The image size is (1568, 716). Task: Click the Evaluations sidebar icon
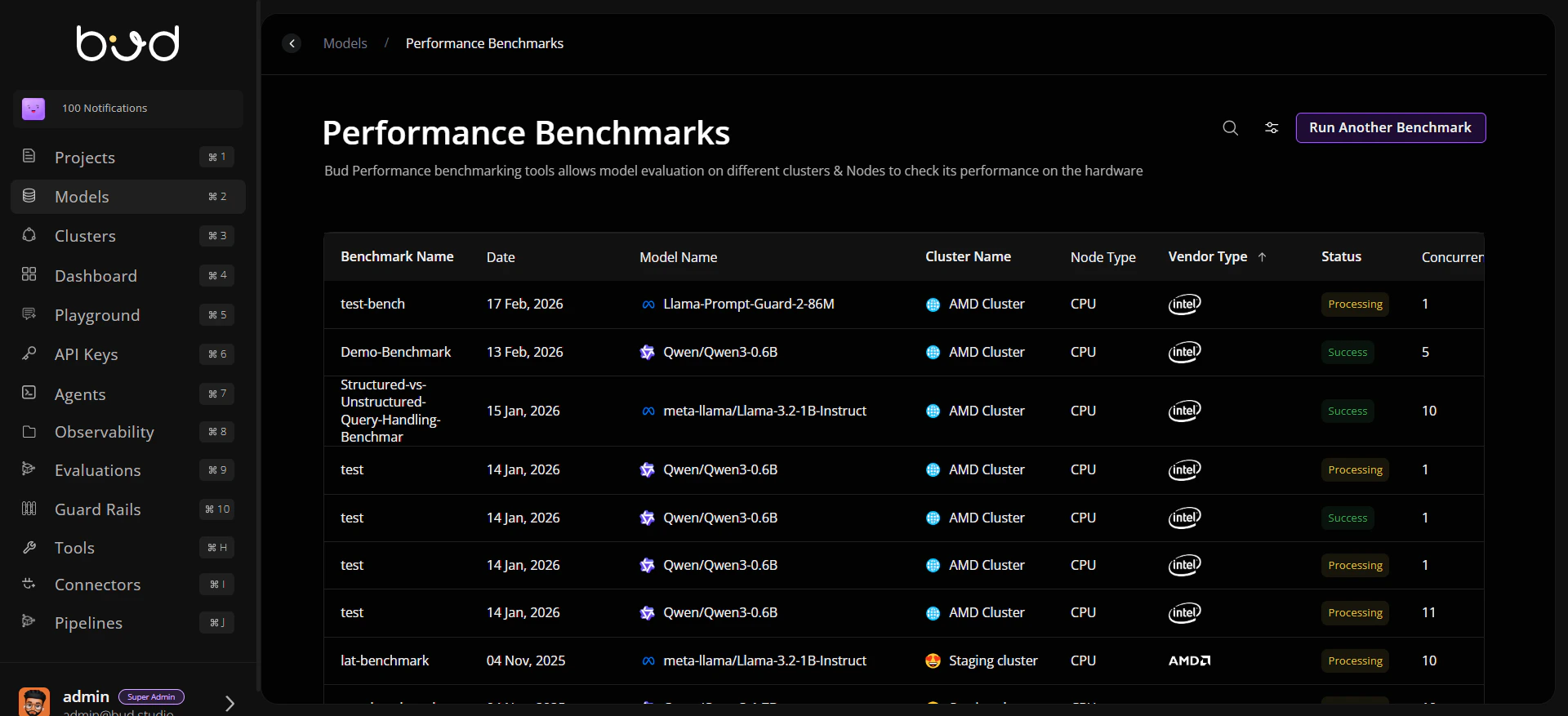coord(29,469)
